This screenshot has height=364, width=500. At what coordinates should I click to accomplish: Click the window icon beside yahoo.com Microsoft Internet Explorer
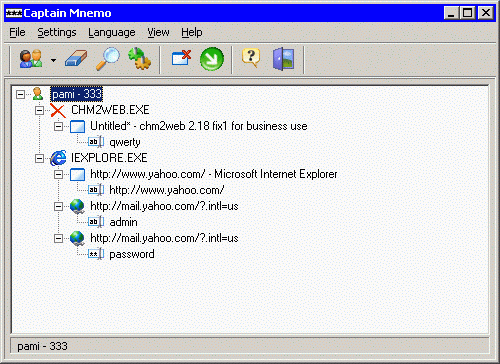pos(77,175)
